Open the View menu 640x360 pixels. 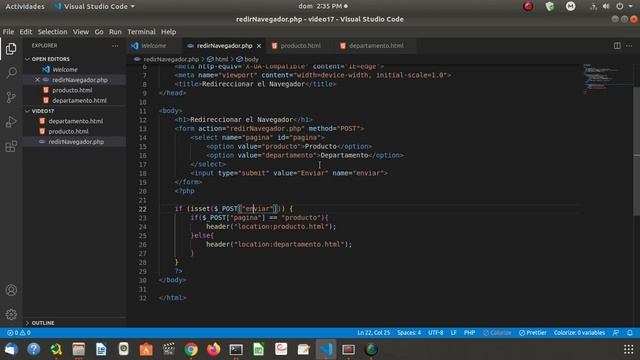pyautogui.click(x=80, y=32)
